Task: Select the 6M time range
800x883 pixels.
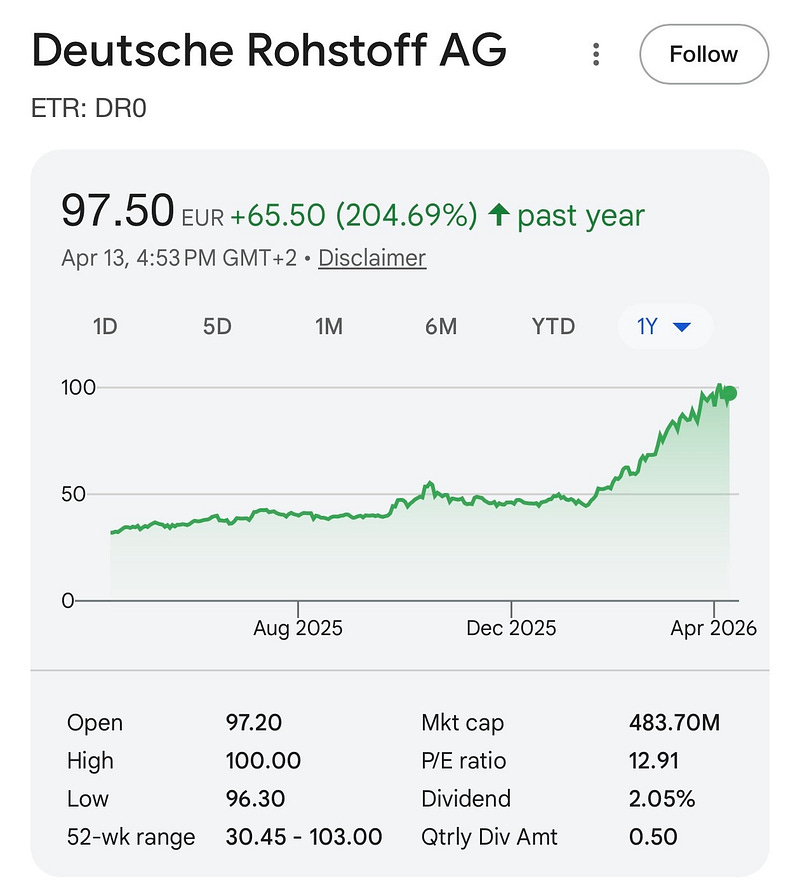Action: (x=441, y=327)
